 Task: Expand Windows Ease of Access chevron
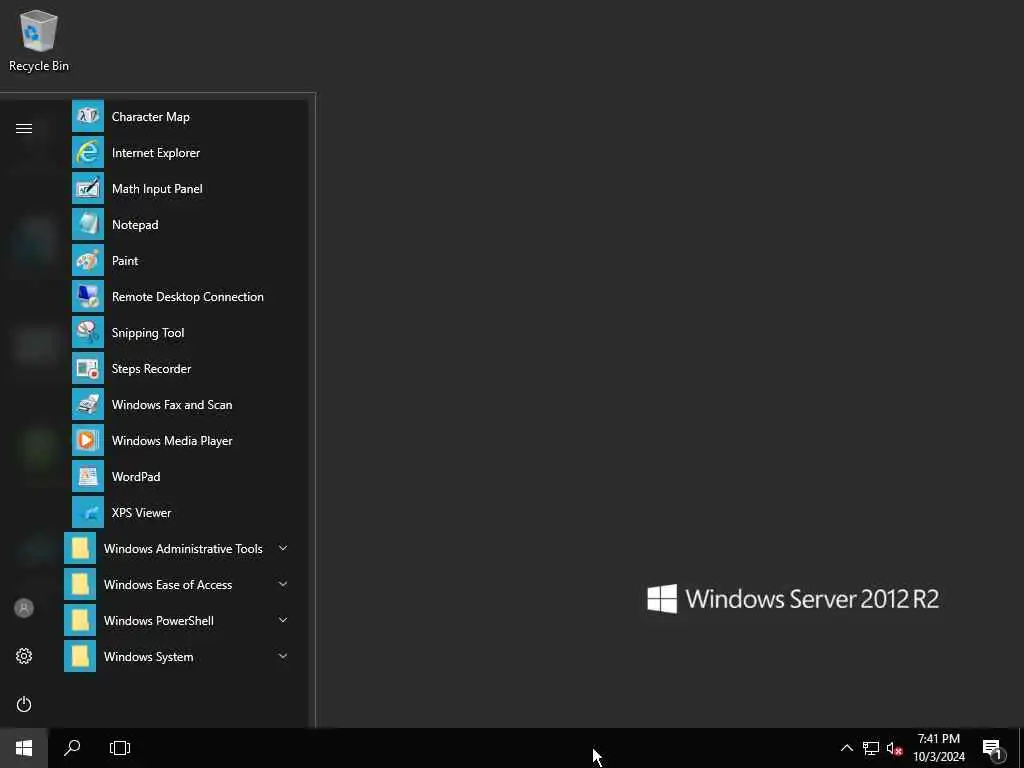[x=283, y=584]
